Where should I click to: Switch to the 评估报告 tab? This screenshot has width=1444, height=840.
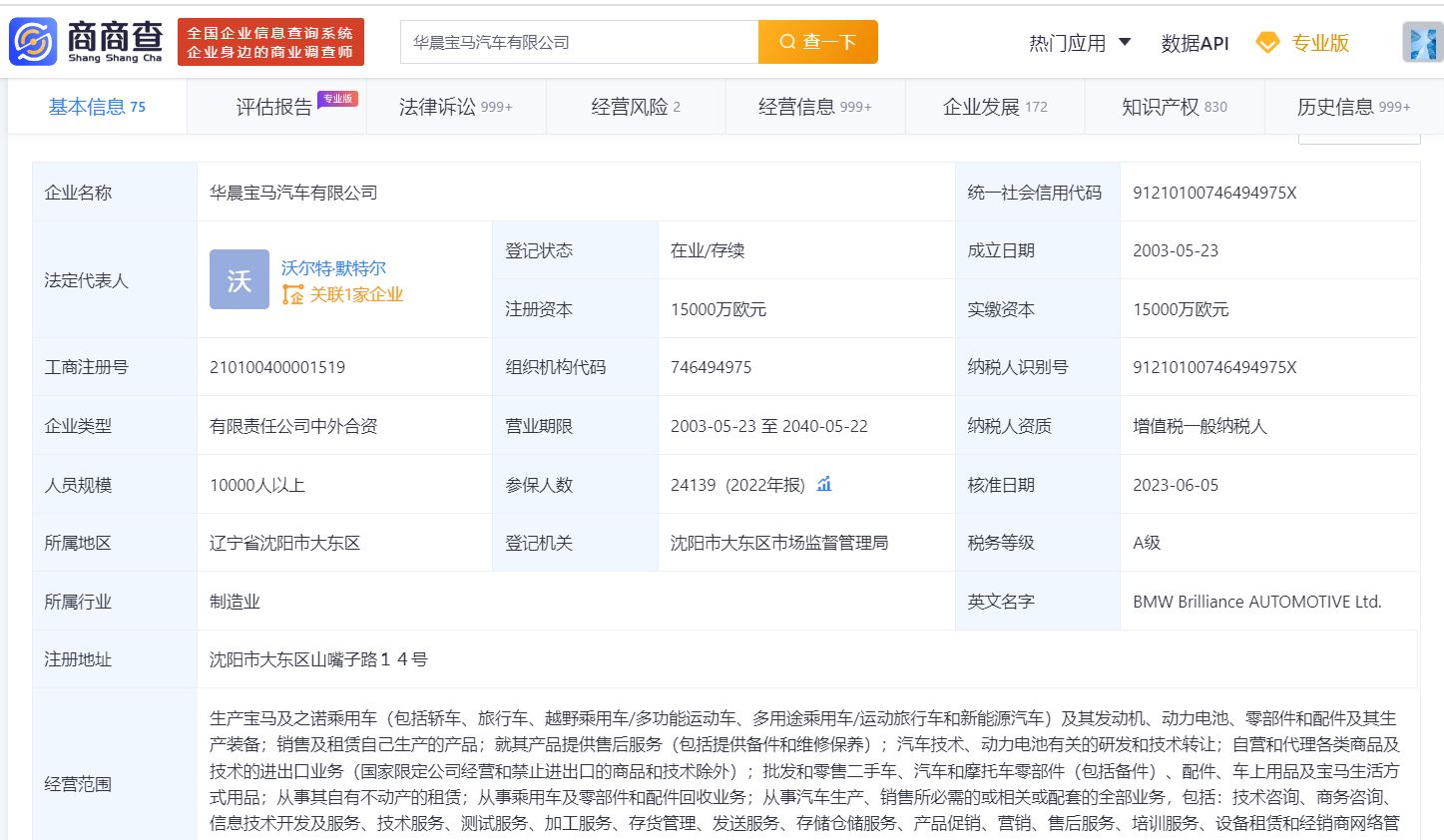[276, 107]
